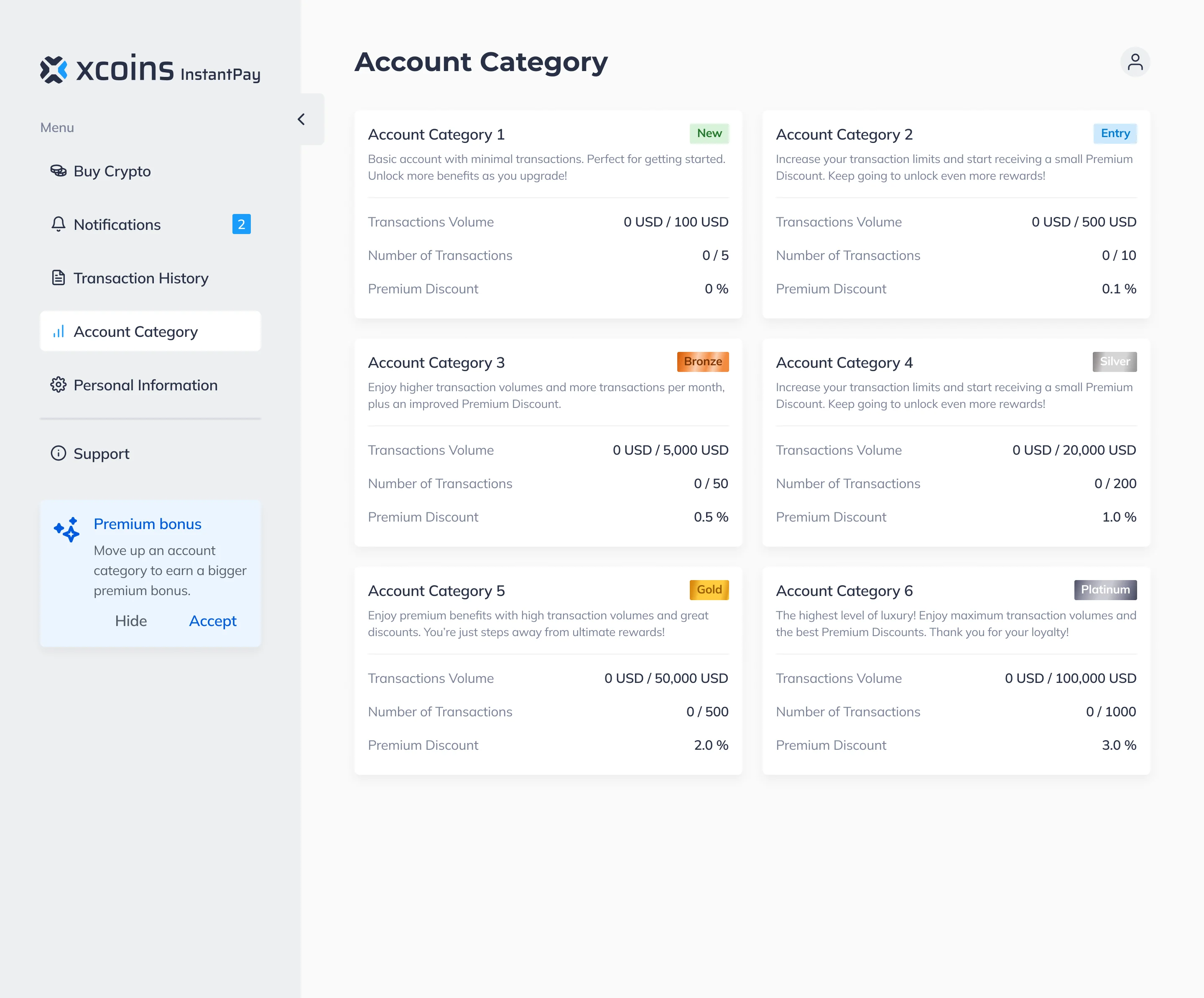This screenshot has height=998, width=1204.
Task: Click the Premium bonus sparkle icon
Action: pyautogui.click(x=67, y=529)
